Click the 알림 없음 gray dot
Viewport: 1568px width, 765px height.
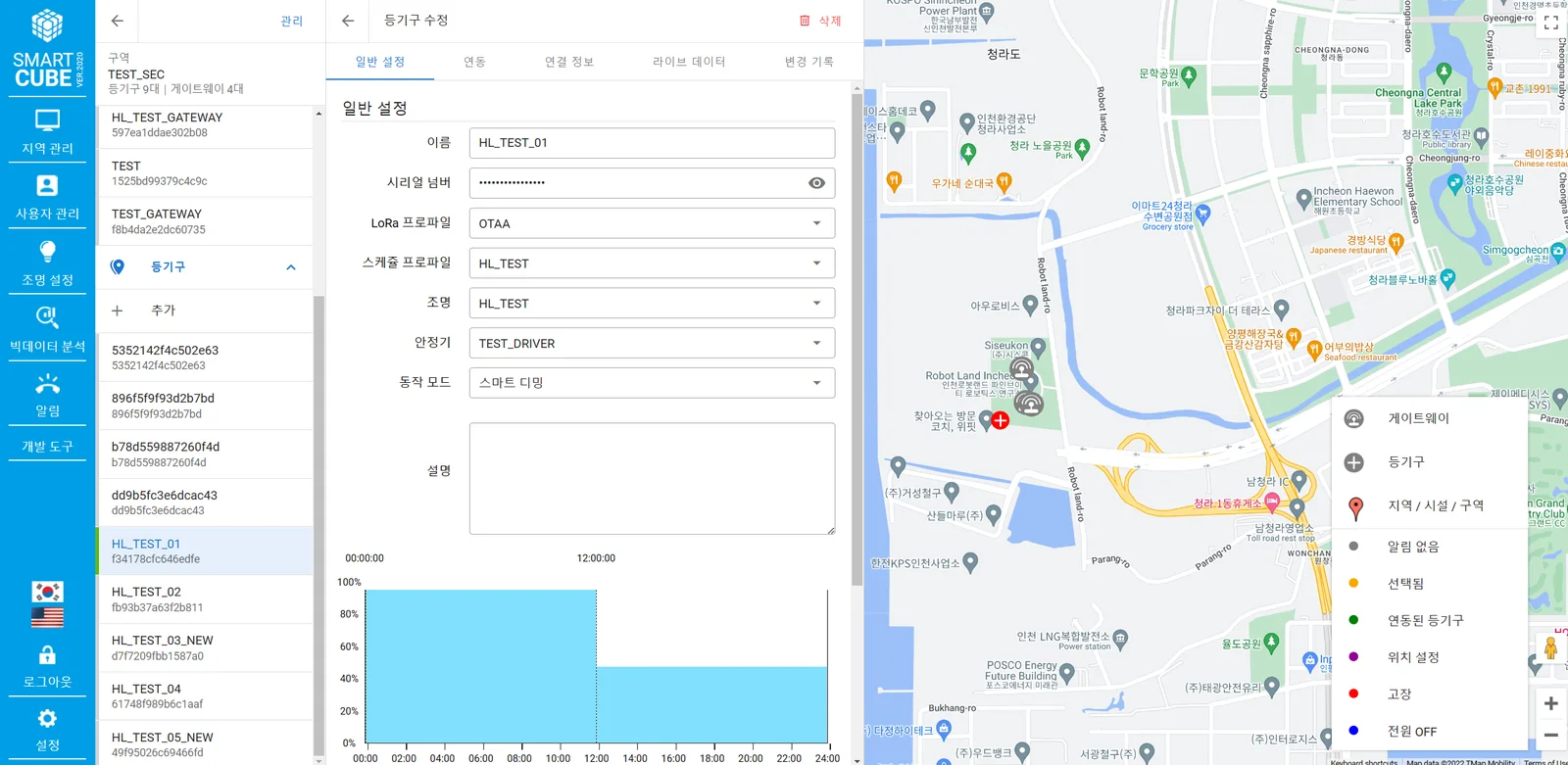coord(1353,547)
